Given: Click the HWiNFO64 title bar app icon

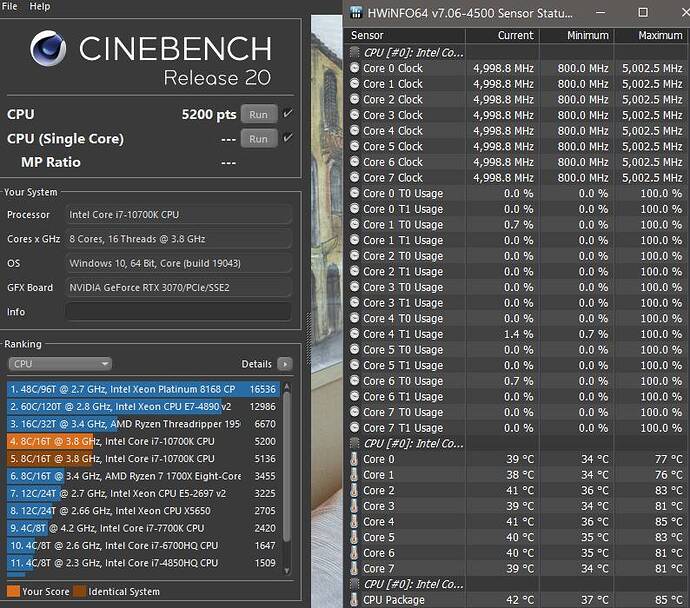Looking at the screenshot, I should (x=356, y=12).
